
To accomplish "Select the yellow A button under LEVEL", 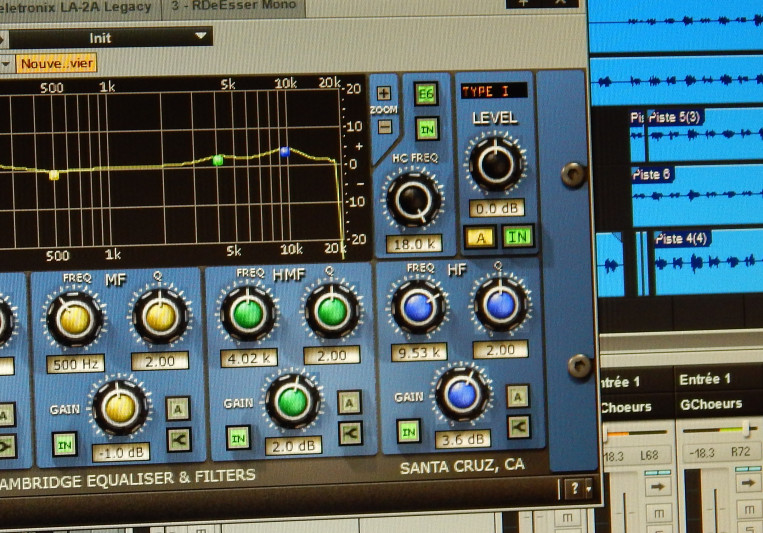I will pyautogui.click(x=480, y=238).
